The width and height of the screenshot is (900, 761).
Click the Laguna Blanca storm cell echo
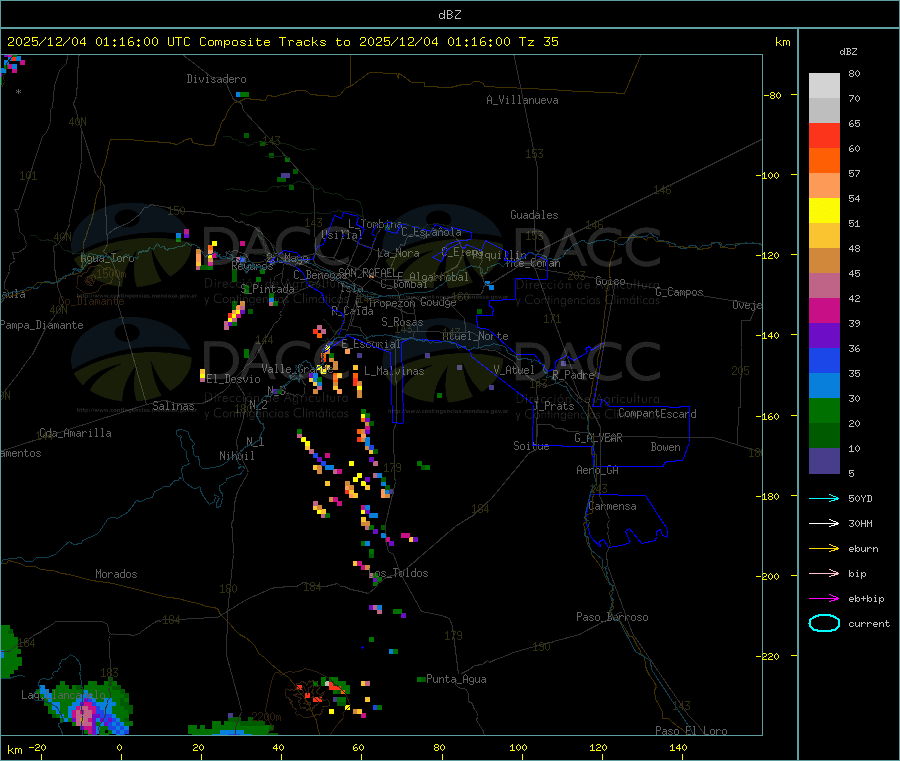[x=87, y=709]
